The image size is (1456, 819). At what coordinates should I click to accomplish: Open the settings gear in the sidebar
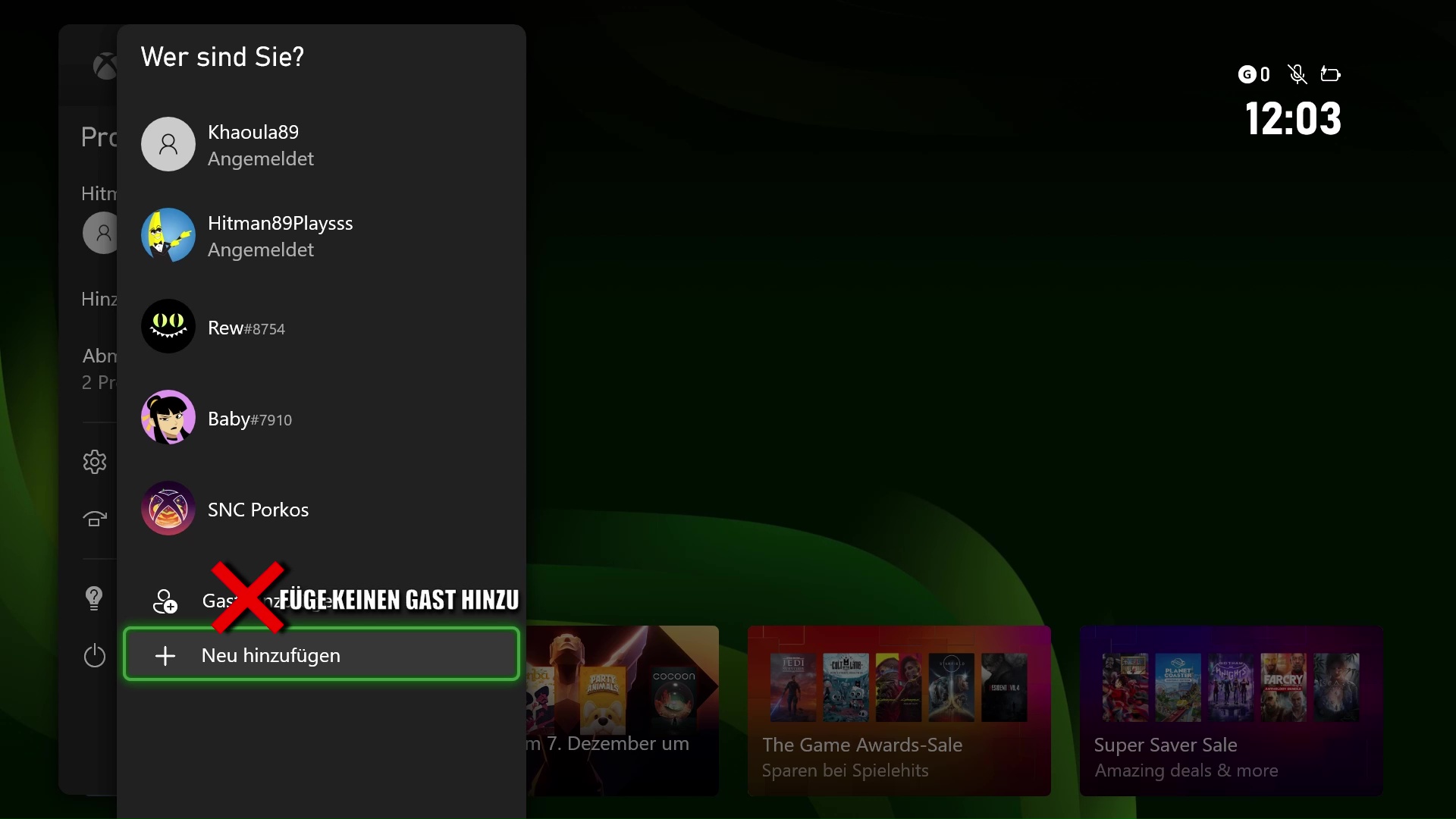(95, 462)
